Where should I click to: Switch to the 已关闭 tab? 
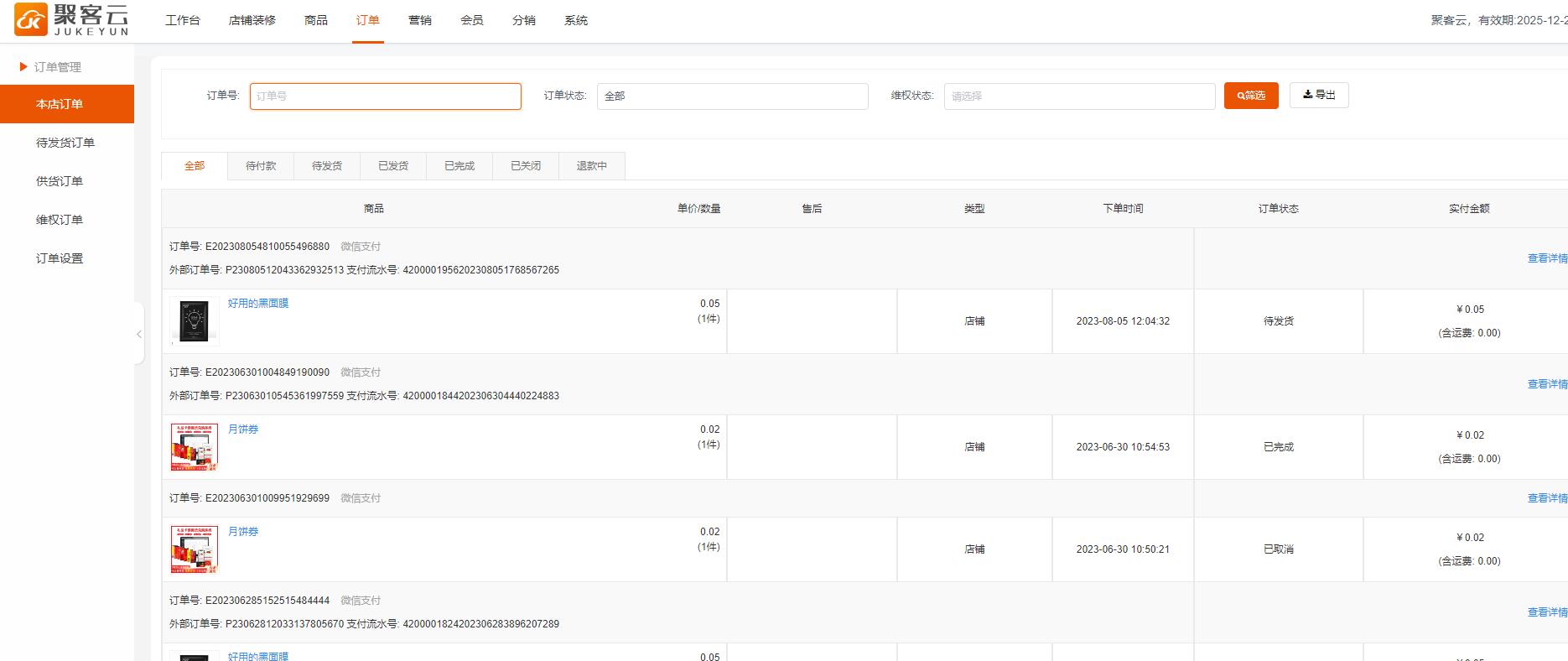526,166
